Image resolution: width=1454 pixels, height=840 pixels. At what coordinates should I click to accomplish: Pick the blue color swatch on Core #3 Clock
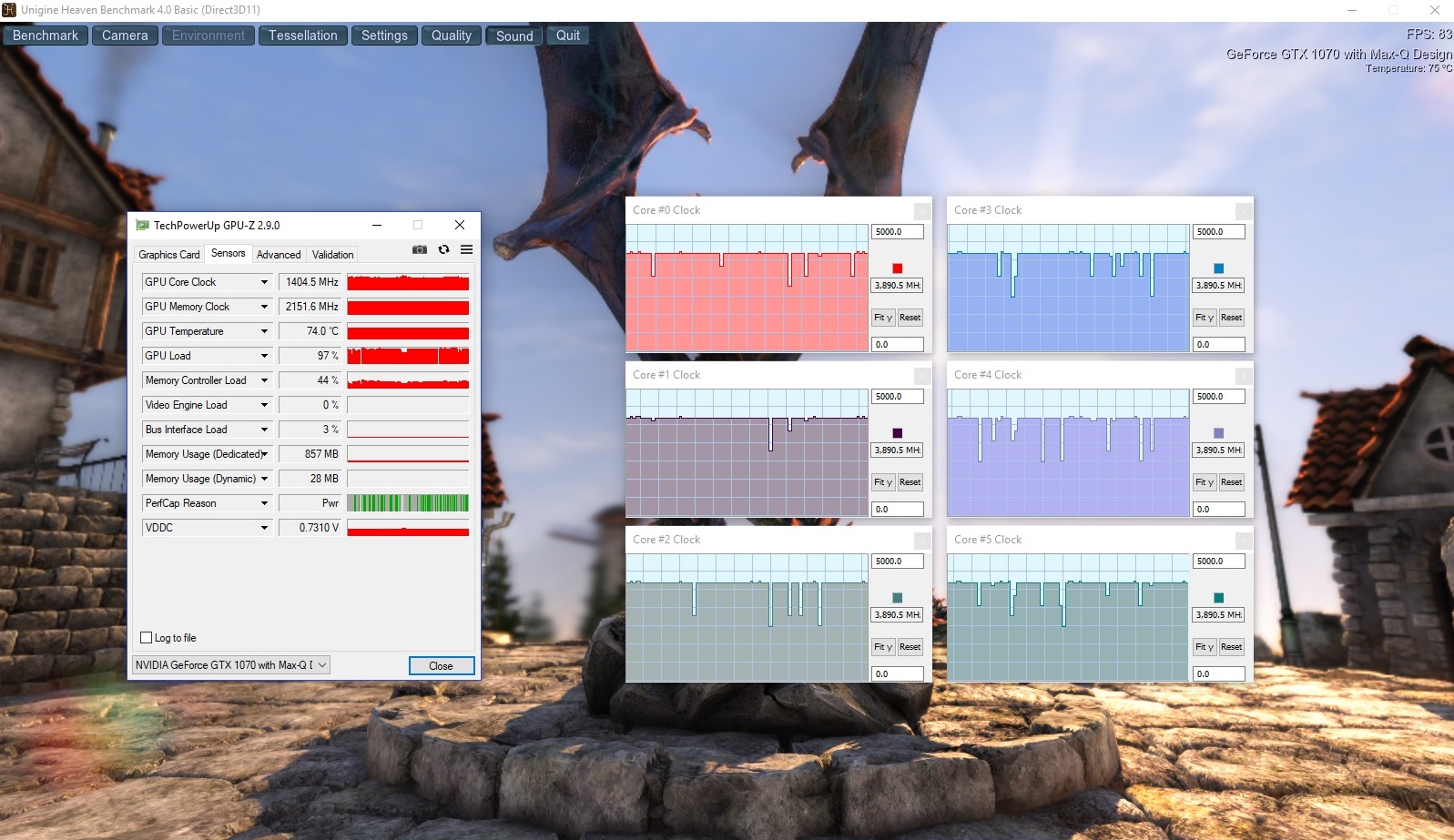point(1219,268)
